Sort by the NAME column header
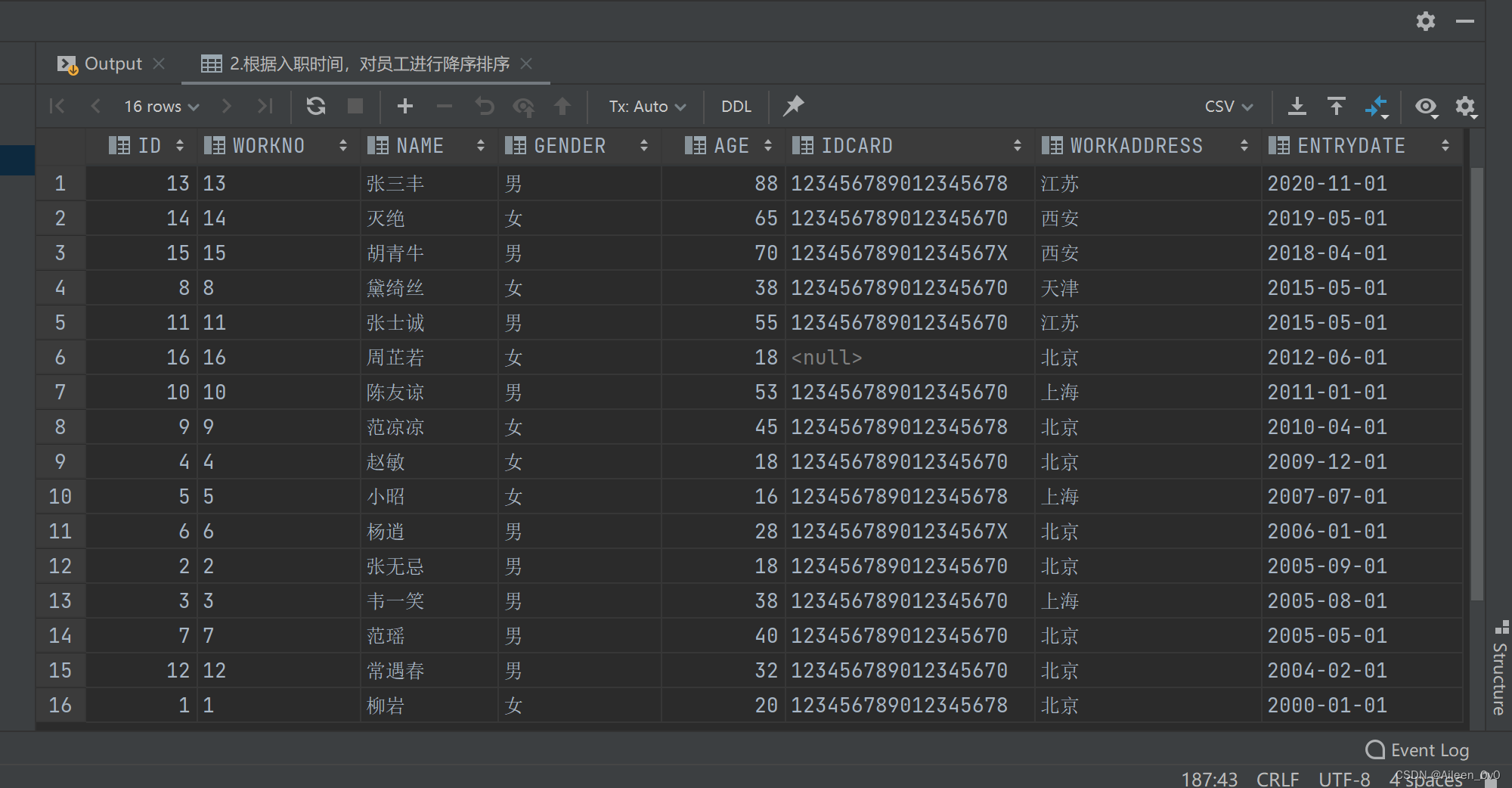 (x=427, y=145)
